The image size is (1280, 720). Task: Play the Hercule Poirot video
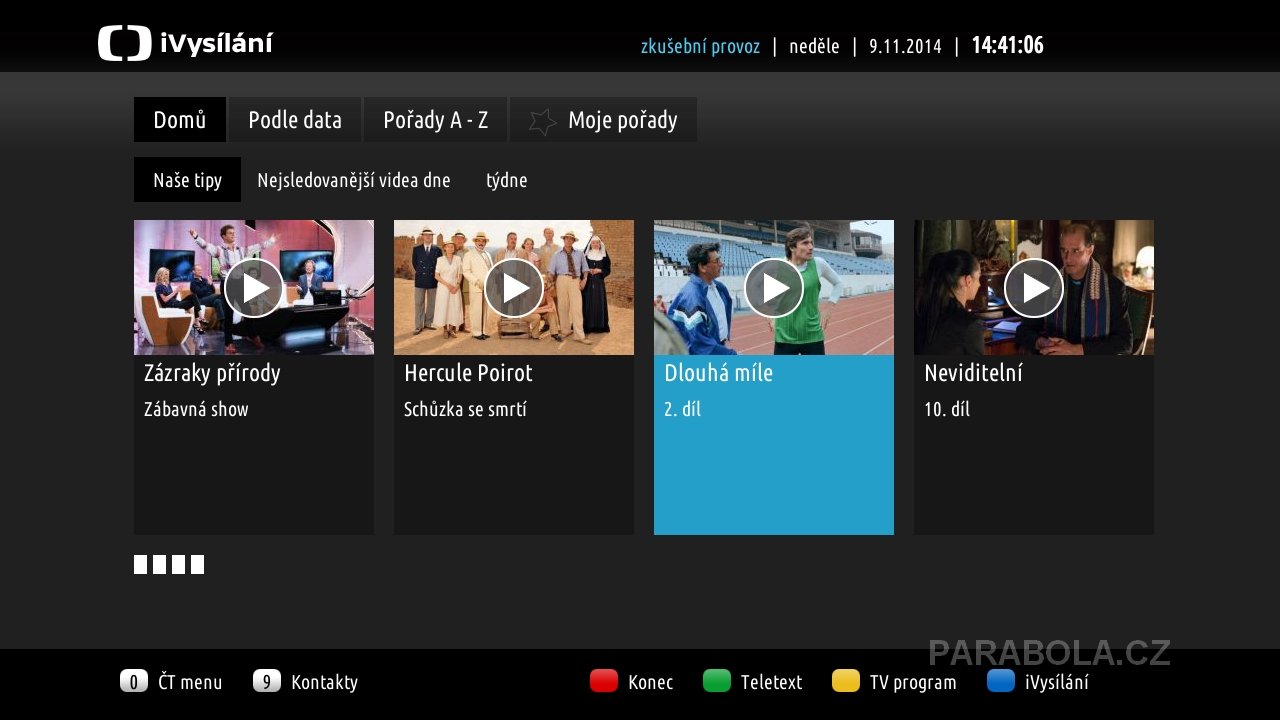click(514, 288)
